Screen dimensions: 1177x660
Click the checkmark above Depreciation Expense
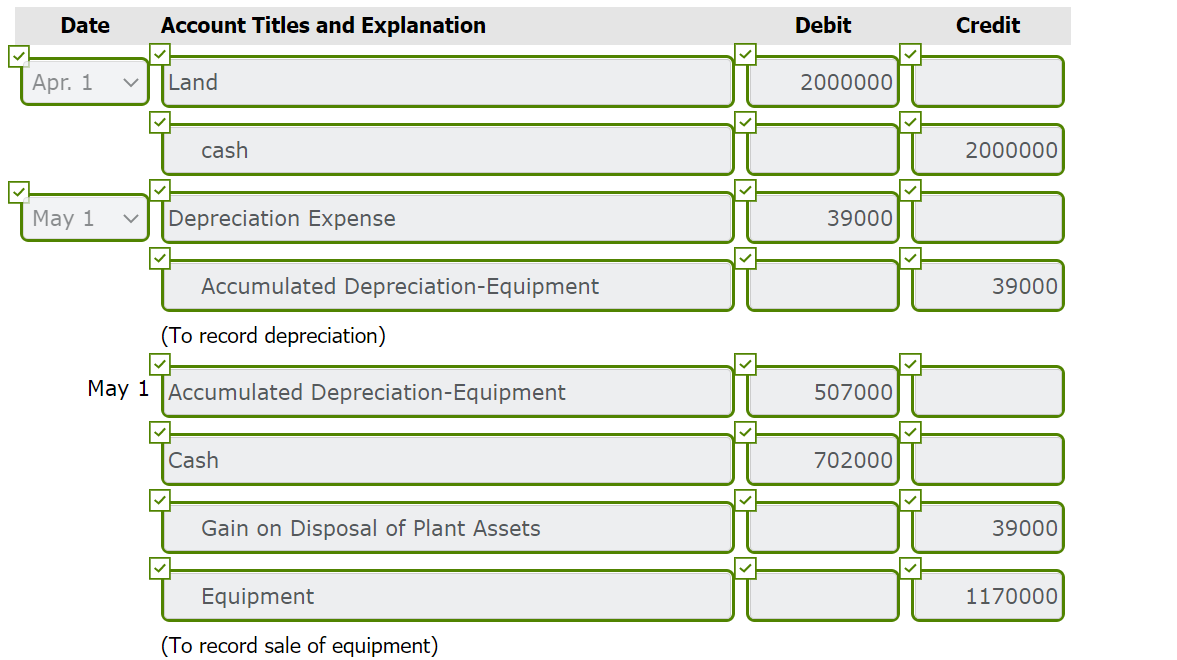(160, 190)
